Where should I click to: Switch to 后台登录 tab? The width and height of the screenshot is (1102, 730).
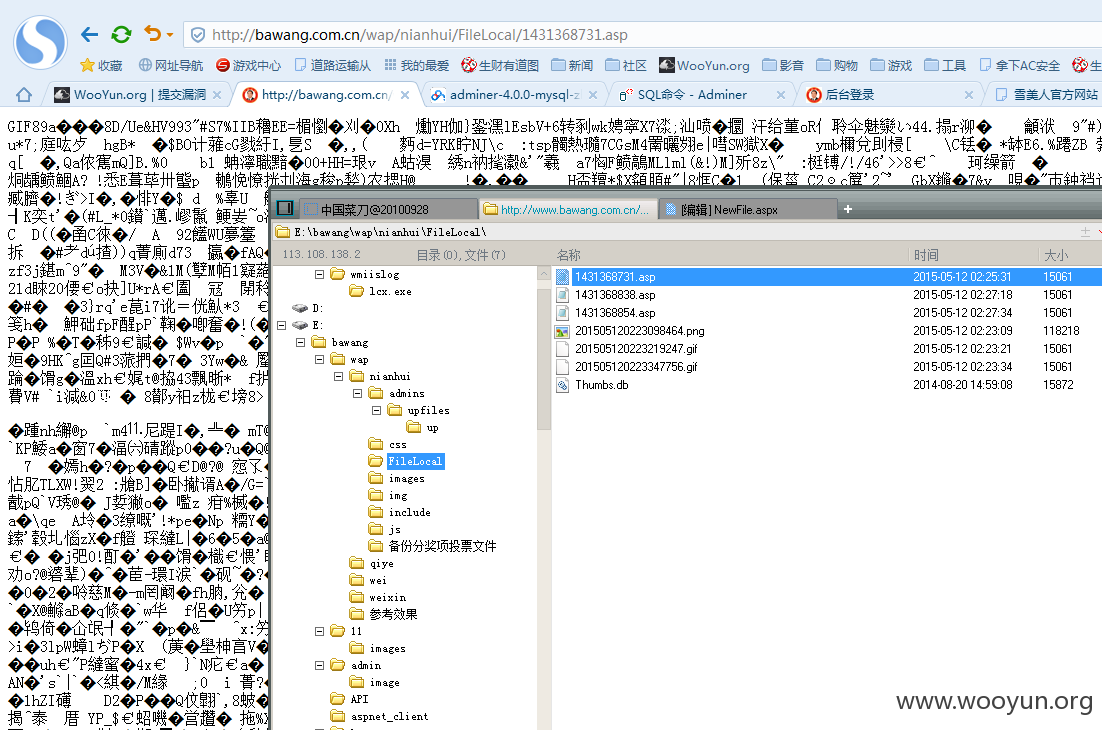pos(849,94)
